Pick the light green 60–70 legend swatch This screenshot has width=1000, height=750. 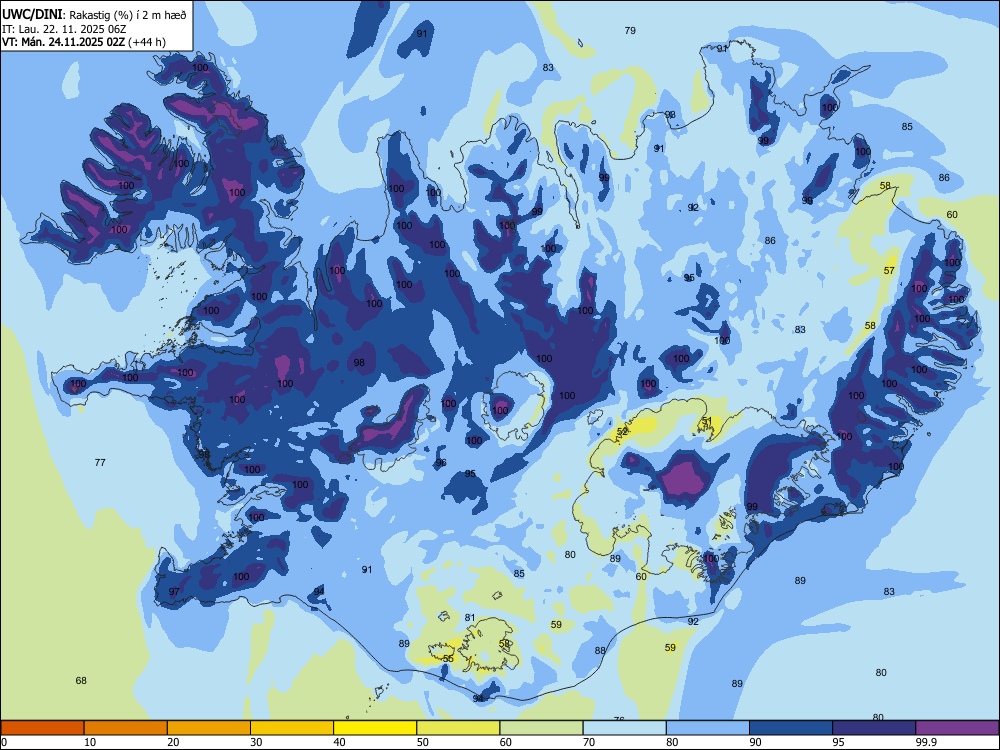(x=541, y=728)
